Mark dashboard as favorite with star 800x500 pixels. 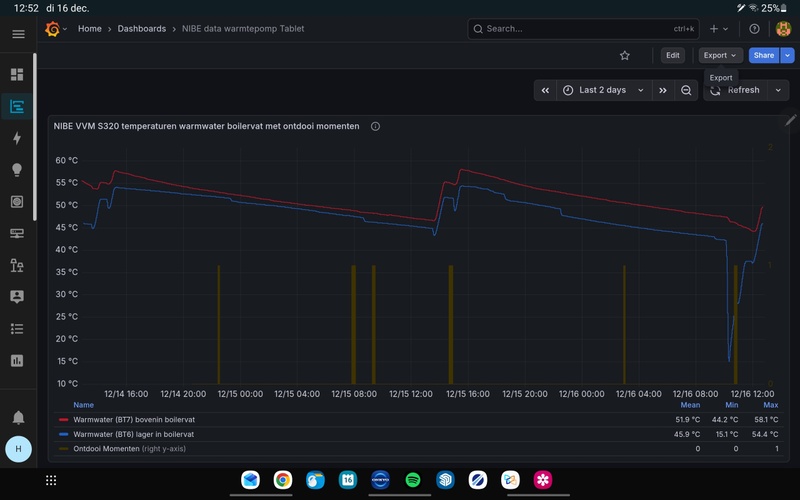coord(624,56)
